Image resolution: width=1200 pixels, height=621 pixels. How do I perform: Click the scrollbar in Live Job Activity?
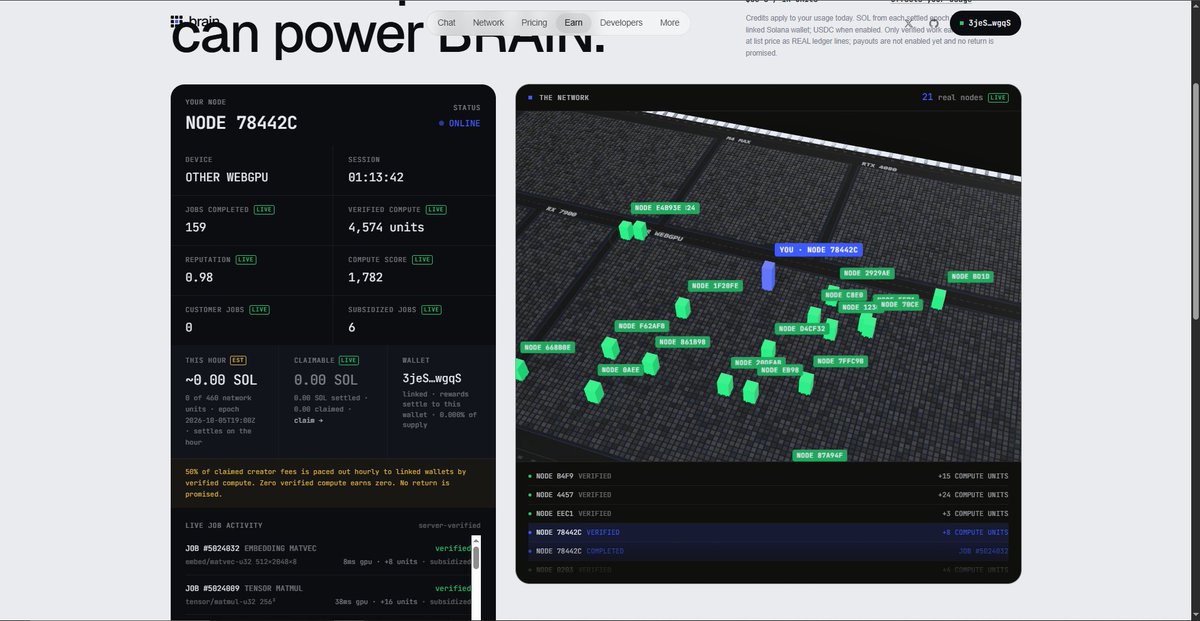tap(476, 558)
